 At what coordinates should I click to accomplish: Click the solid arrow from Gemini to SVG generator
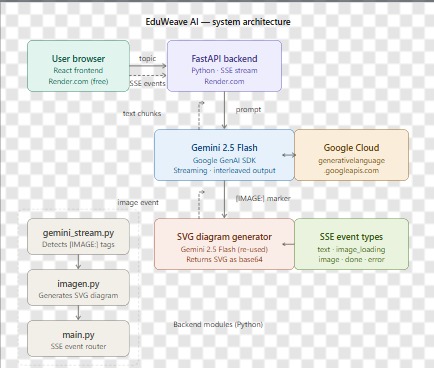click(224, 199)
